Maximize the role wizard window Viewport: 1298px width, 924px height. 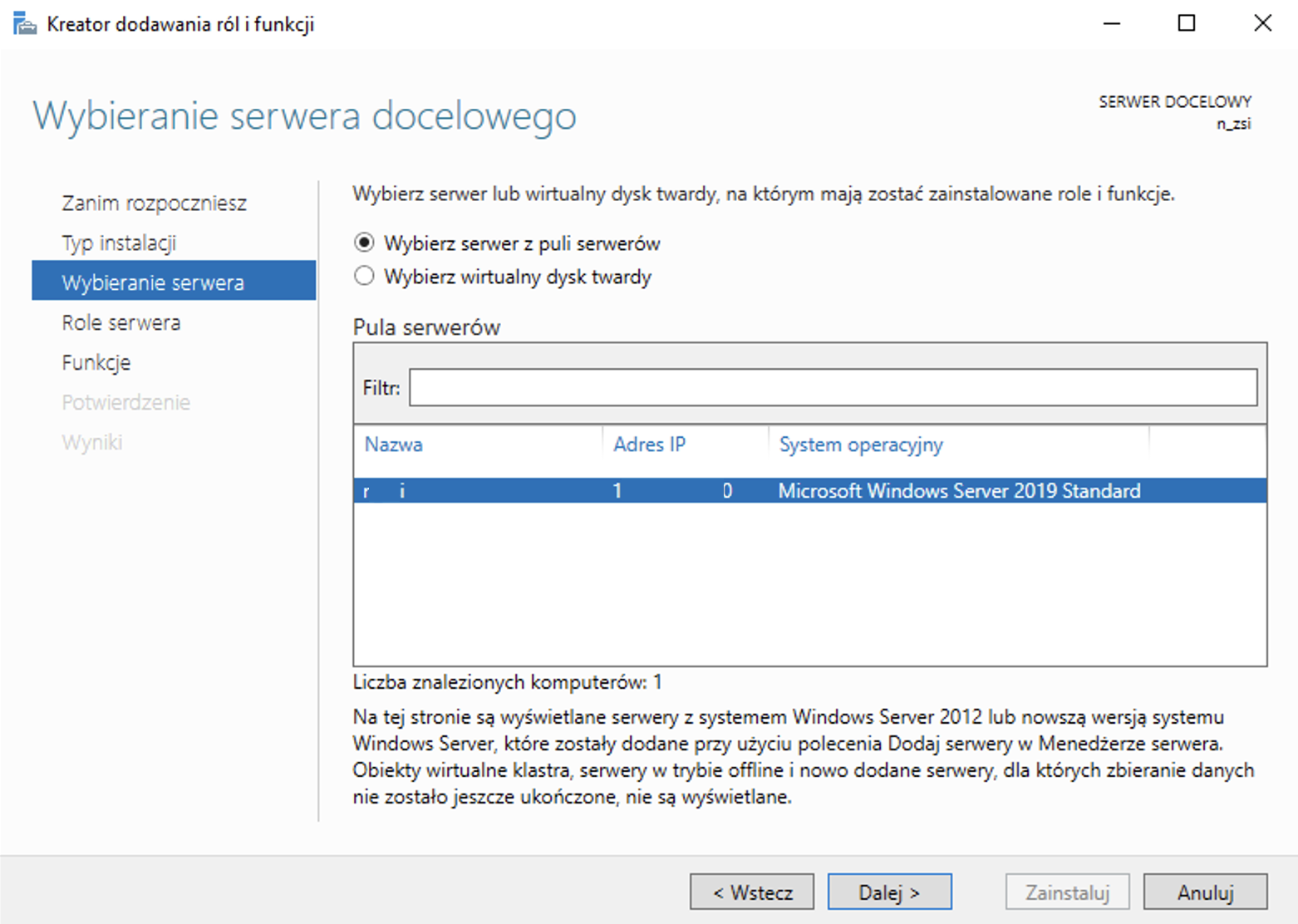[x=1187, y=24]
